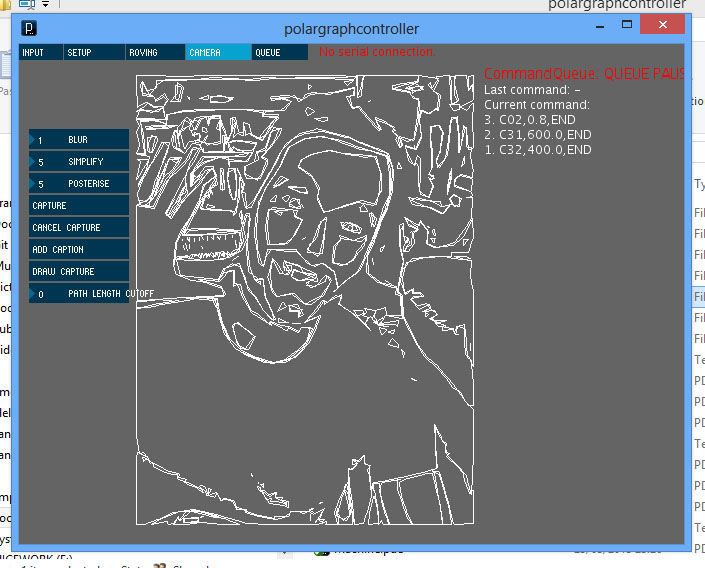Screen dimensions: 705x568
Task: Select the CAMERA tab
Action: [217, 52]
